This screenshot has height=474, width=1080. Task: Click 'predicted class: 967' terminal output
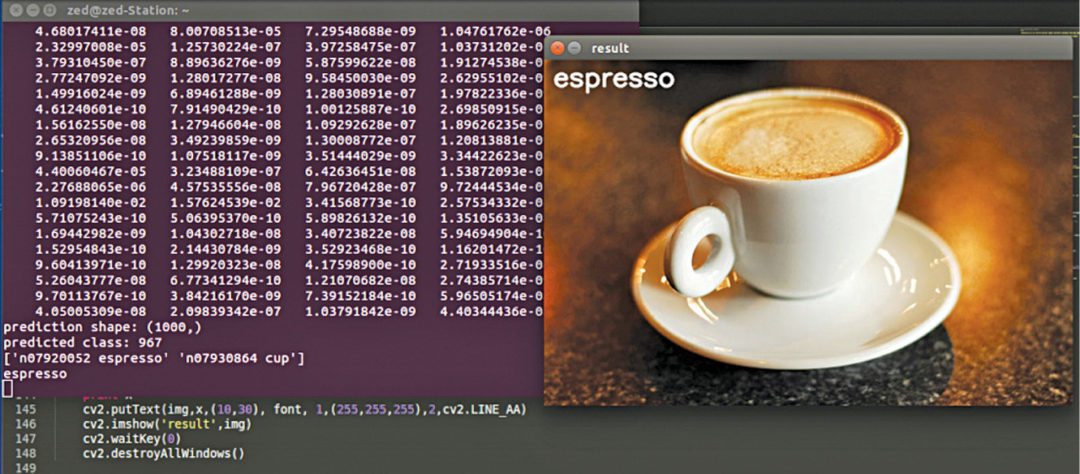click(75, 342)
